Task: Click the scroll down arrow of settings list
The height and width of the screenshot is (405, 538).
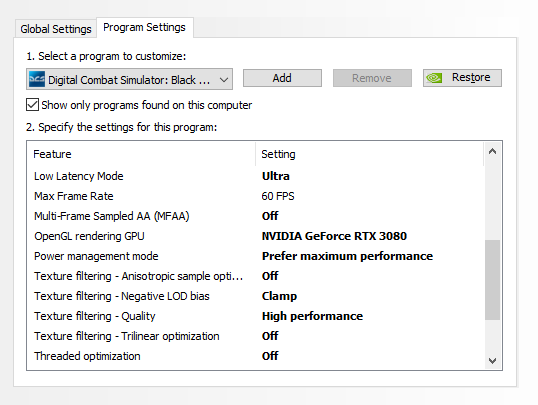Action: (x=492, y=361)
